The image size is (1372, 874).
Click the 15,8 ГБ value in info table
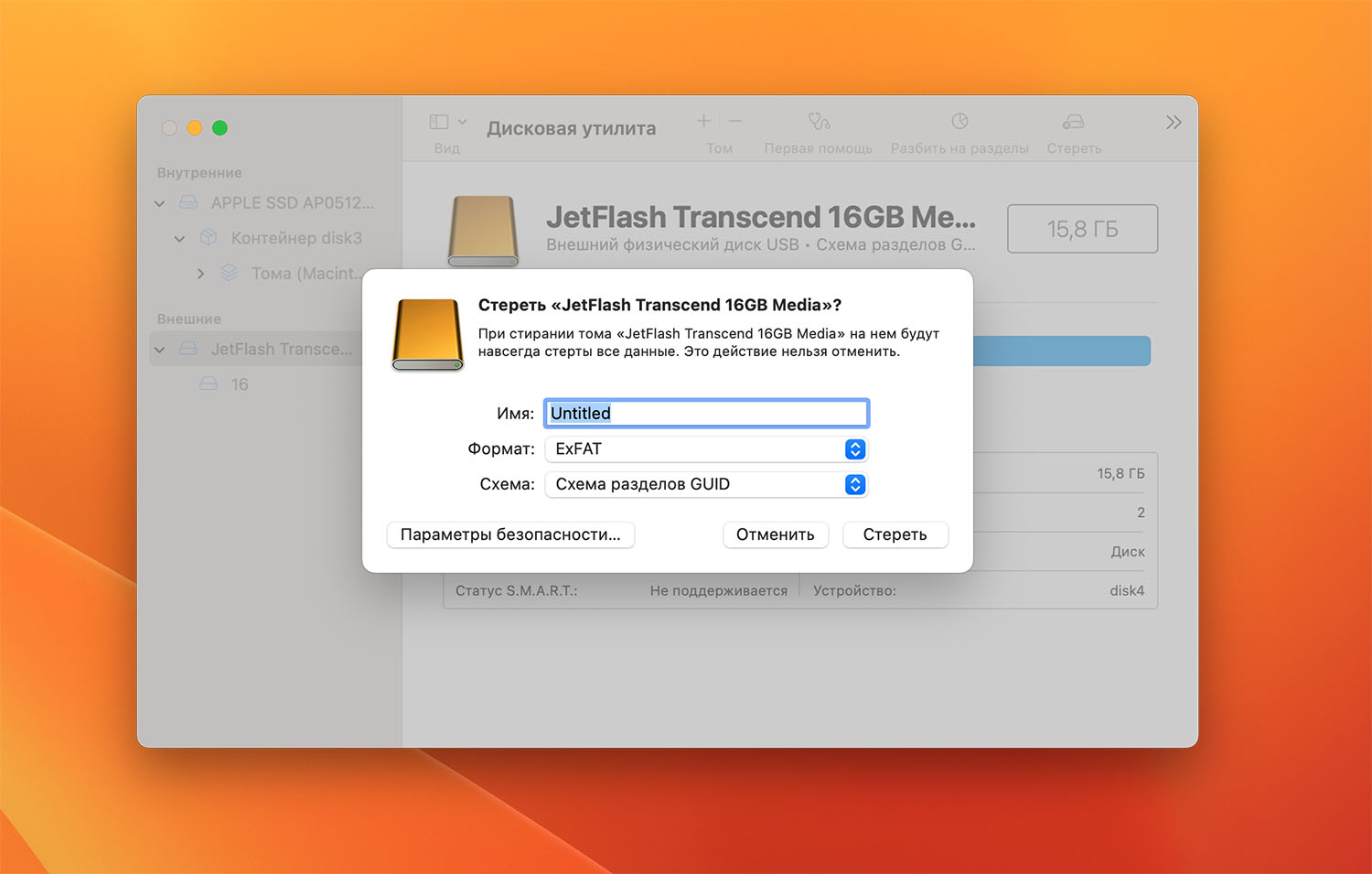[x=1120, y=474]
